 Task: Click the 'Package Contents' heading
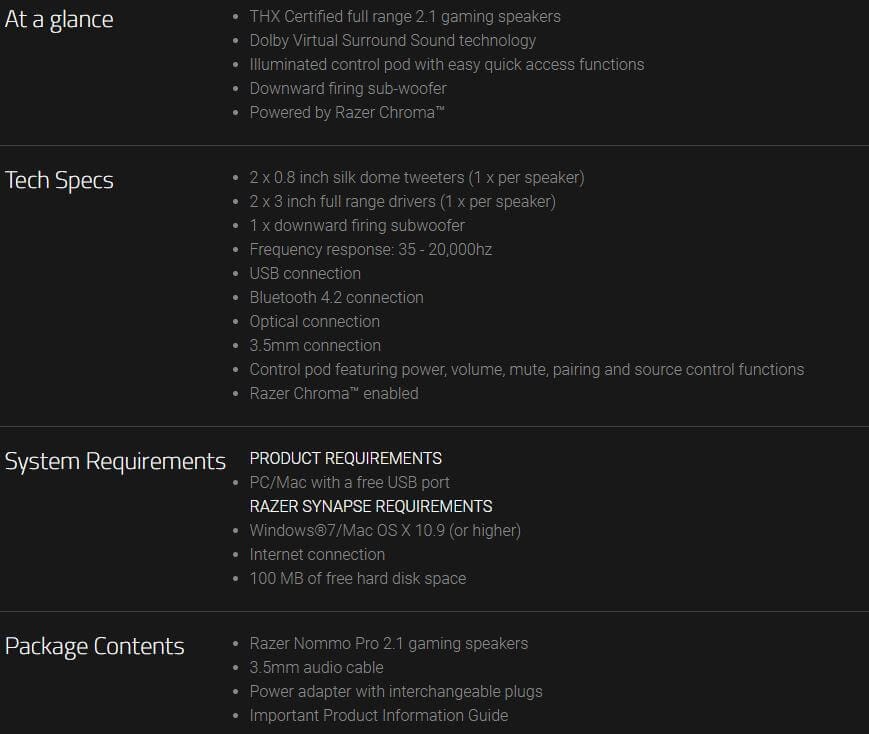(x=94, y=646)
